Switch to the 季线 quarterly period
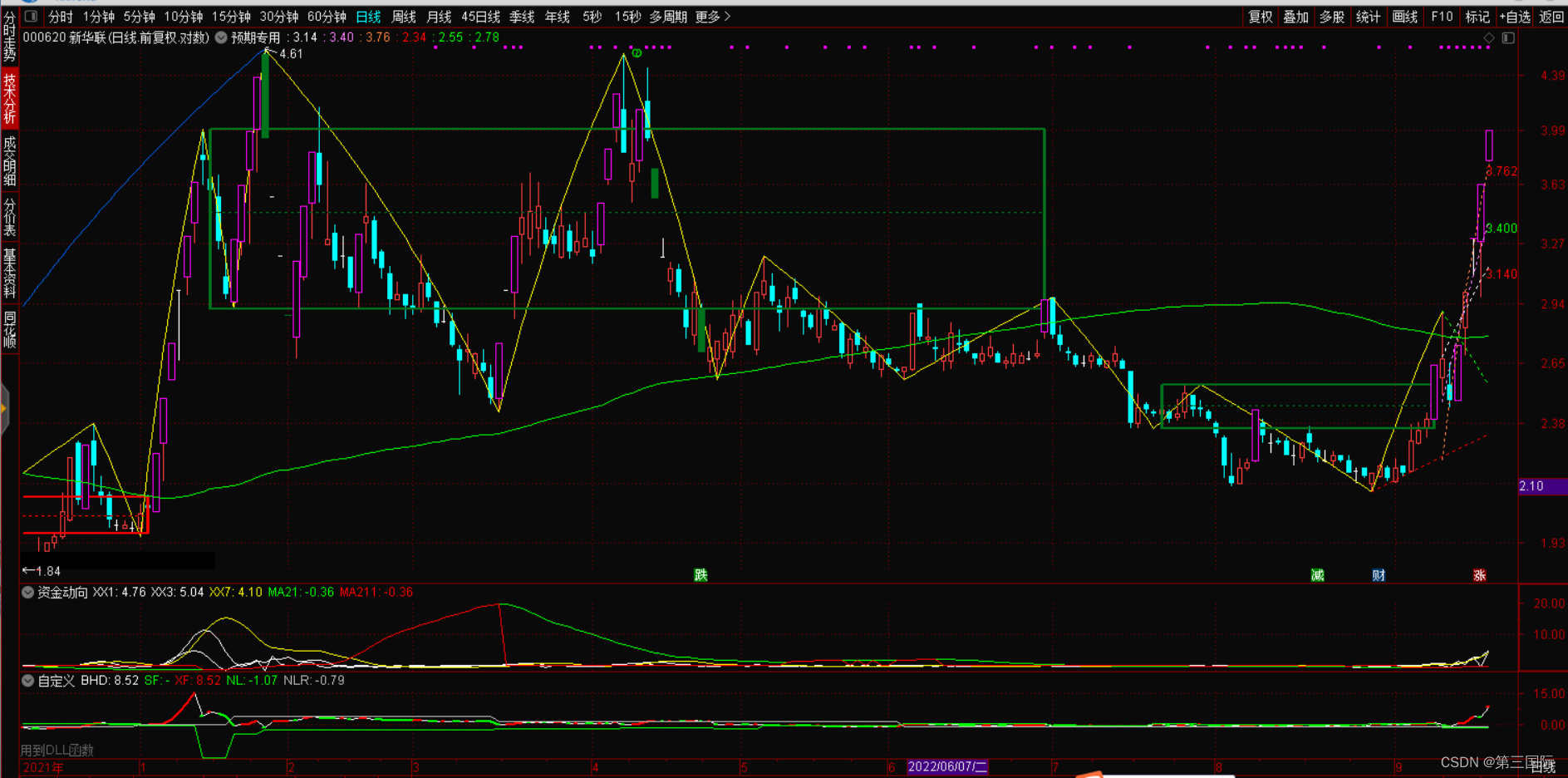The height and width of the screenshot is (778, 1568). point(522,16)
